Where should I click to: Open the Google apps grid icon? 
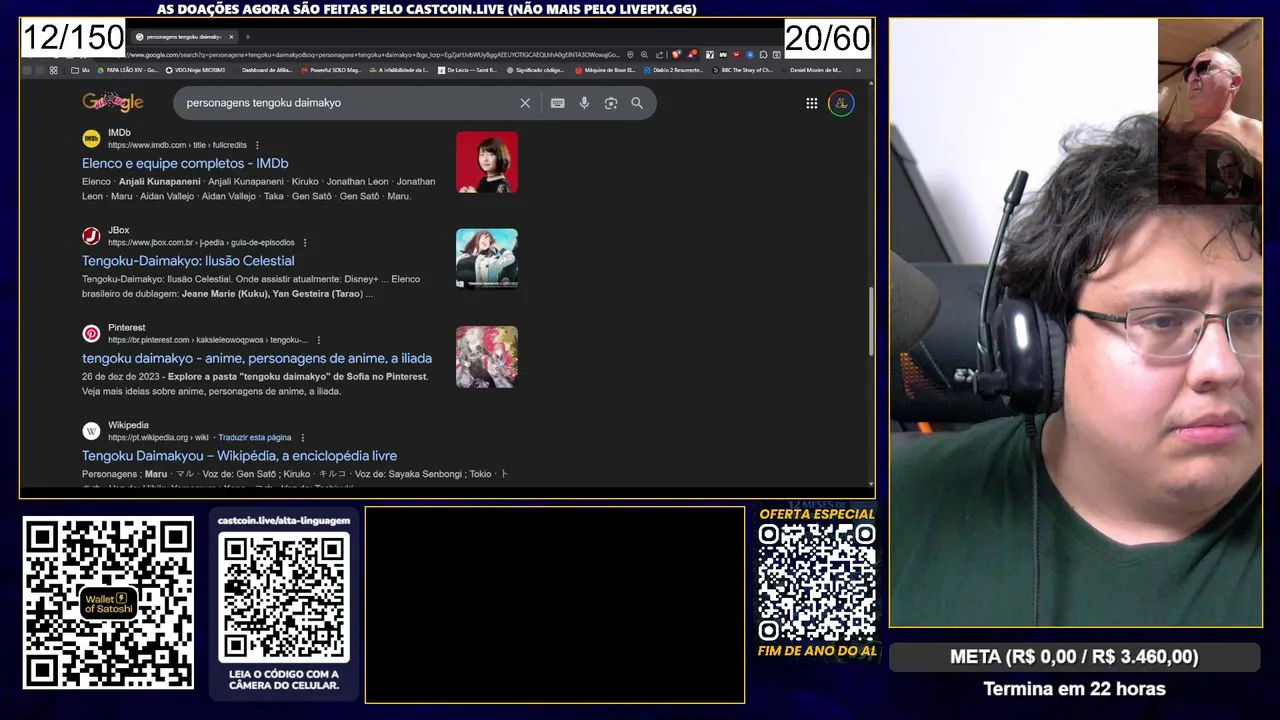[x=812, y=103]
